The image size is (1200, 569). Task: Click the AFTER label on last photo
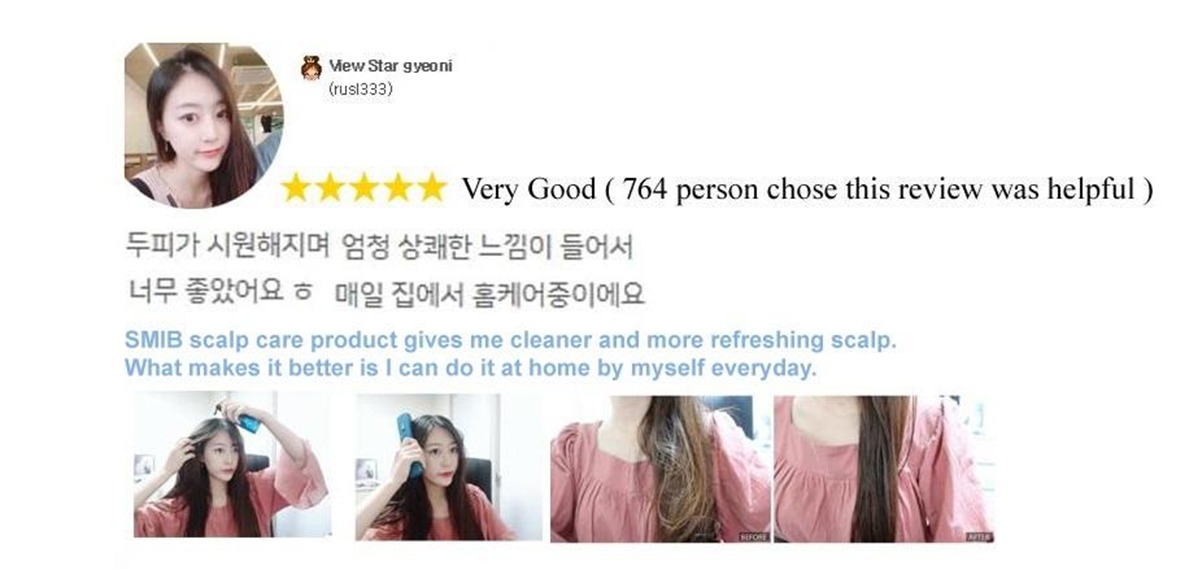(979, 537)
